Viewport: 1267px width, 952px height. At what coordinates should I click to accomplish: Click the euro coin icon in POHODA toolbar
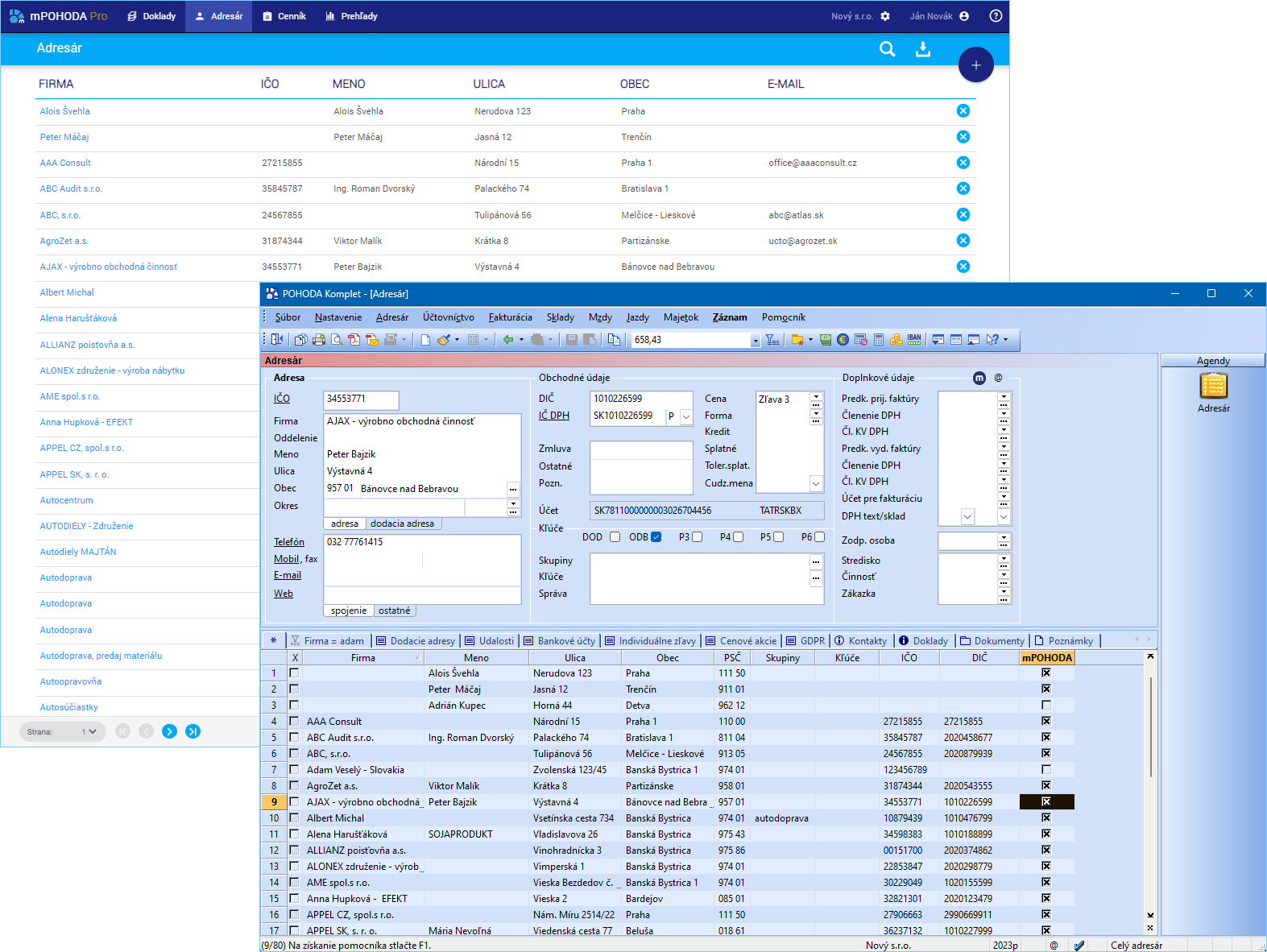click(x=843, y=340)
